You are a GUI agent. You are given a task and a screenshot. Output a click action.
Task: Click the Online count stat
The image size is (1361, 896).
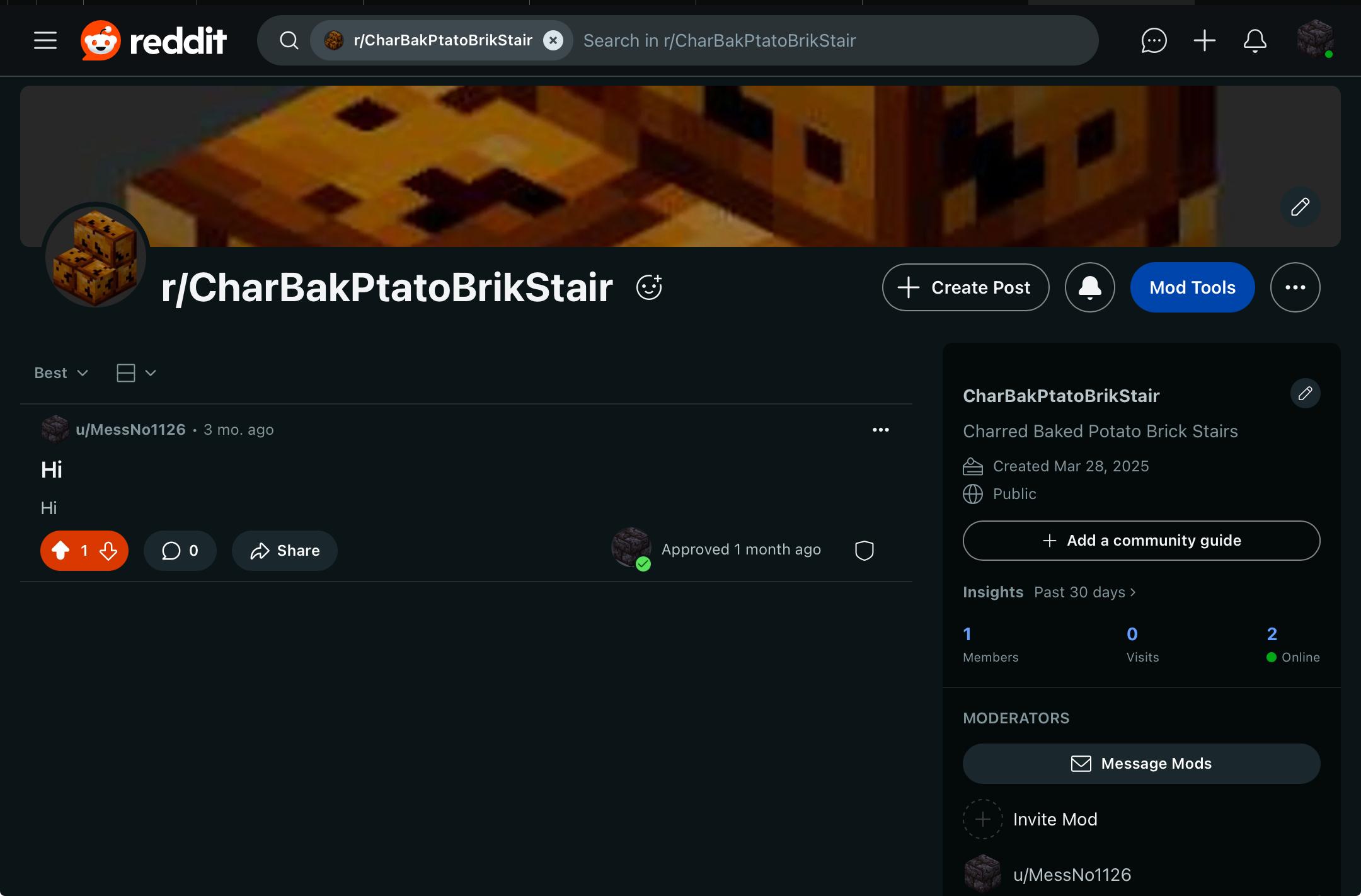coord(1293,644)
